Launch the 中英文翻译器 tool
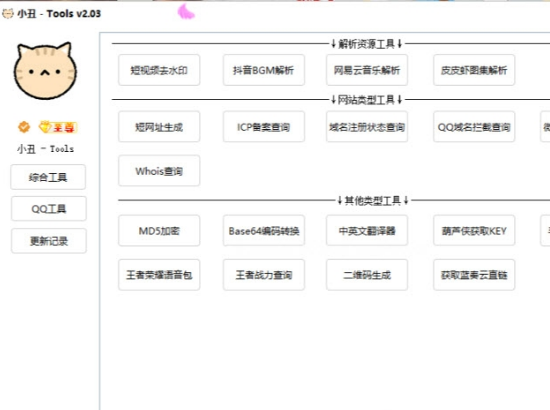This screenshot has width=550, height=410. point(367,230)
